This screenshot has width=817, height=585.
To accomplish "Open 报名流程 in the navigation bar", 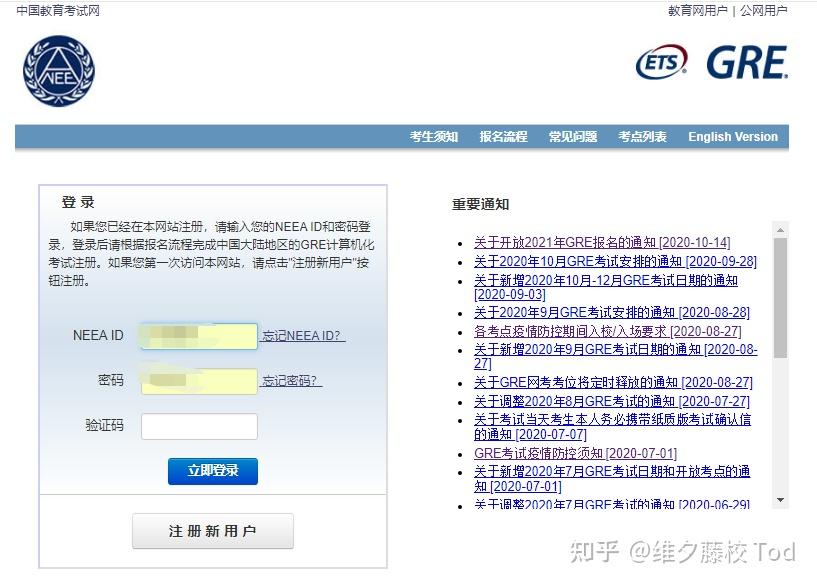I will [502, 136].
